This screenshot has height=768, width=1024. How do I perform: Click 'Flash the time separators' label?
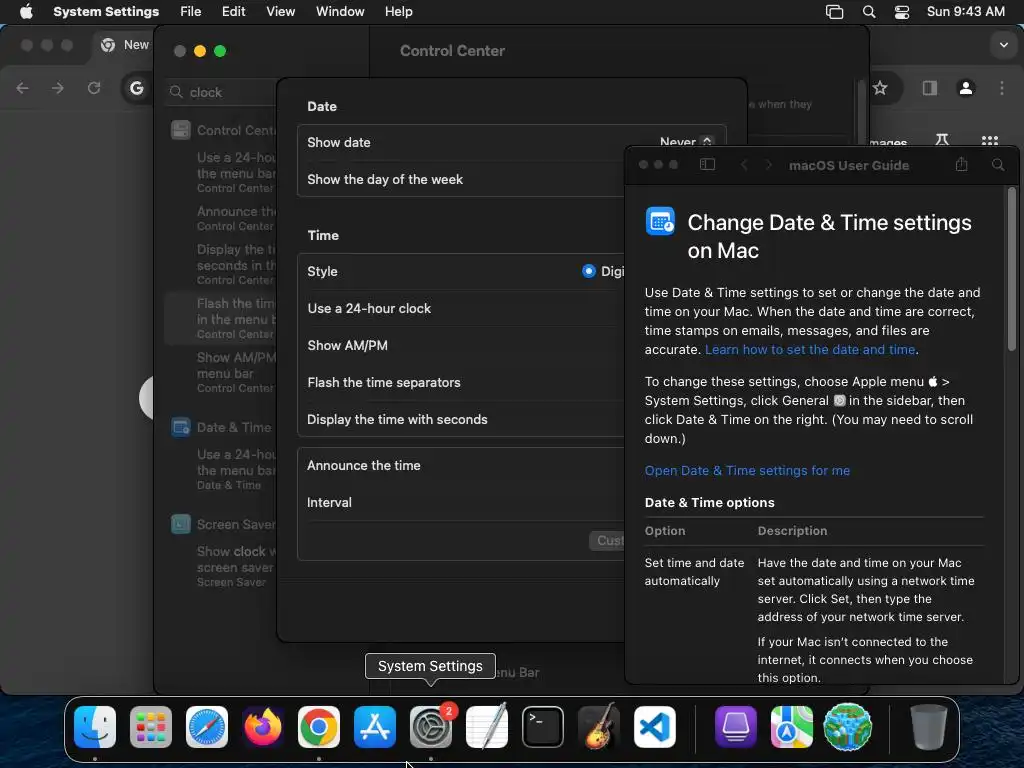[384, 383]
